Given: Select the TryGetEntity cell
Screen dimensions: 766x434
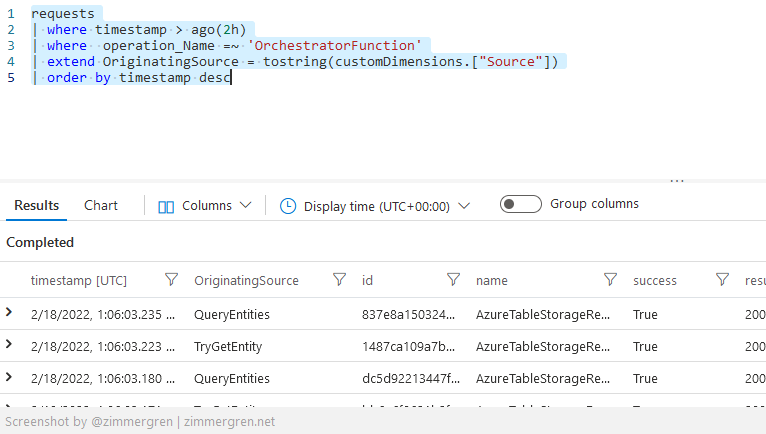Looking at the screenshot, I should click(228, 347).
